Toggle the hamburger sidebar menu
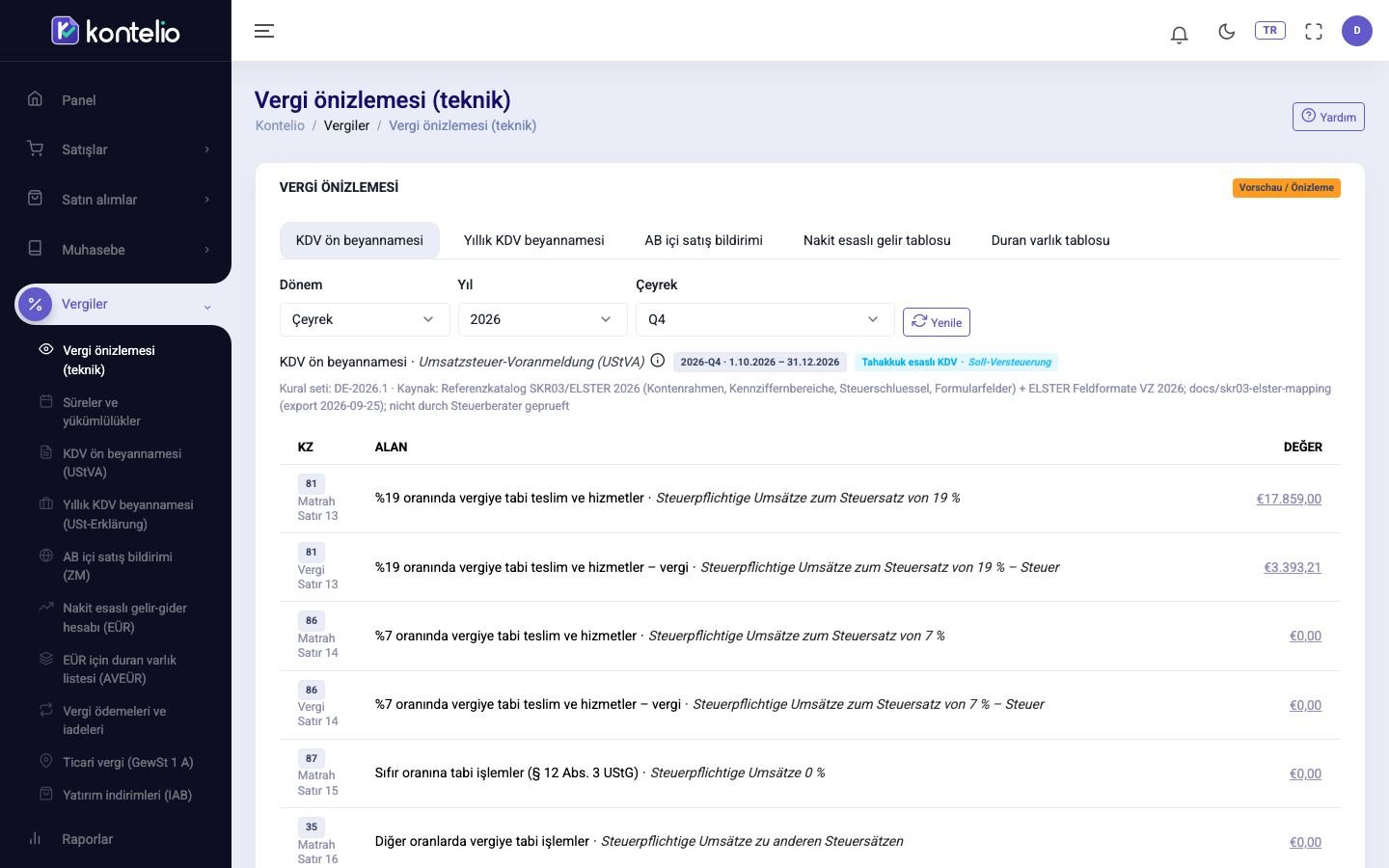This screenshot has height=868, width=1389. coord(264,31)
